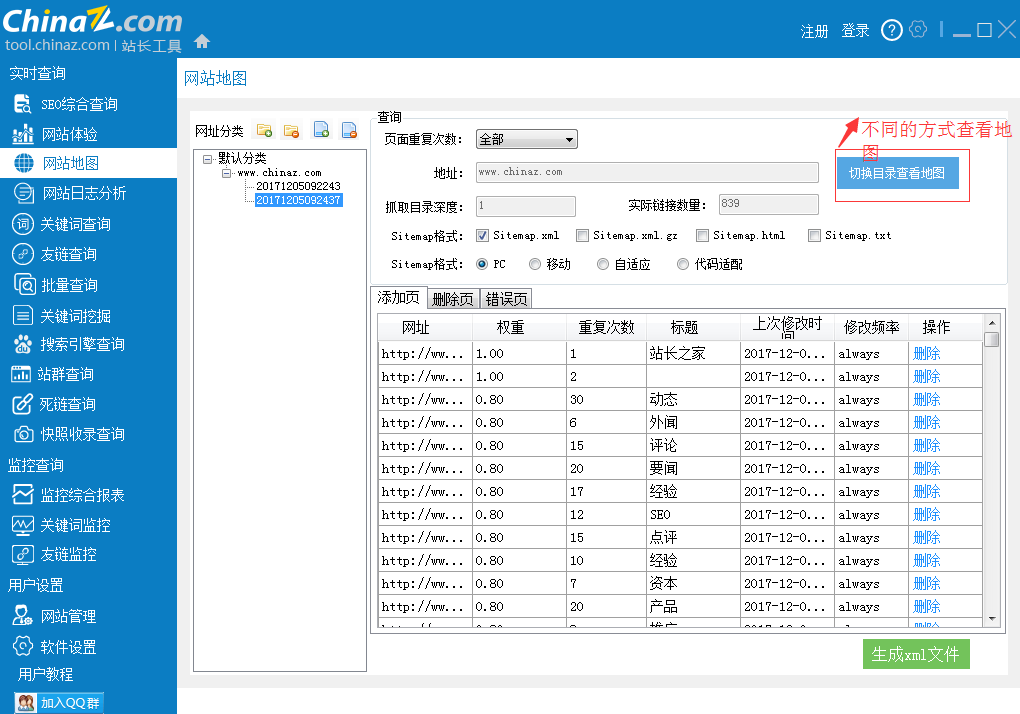
Task: Open 关键词查询 sidebar item
Action: 62,224
